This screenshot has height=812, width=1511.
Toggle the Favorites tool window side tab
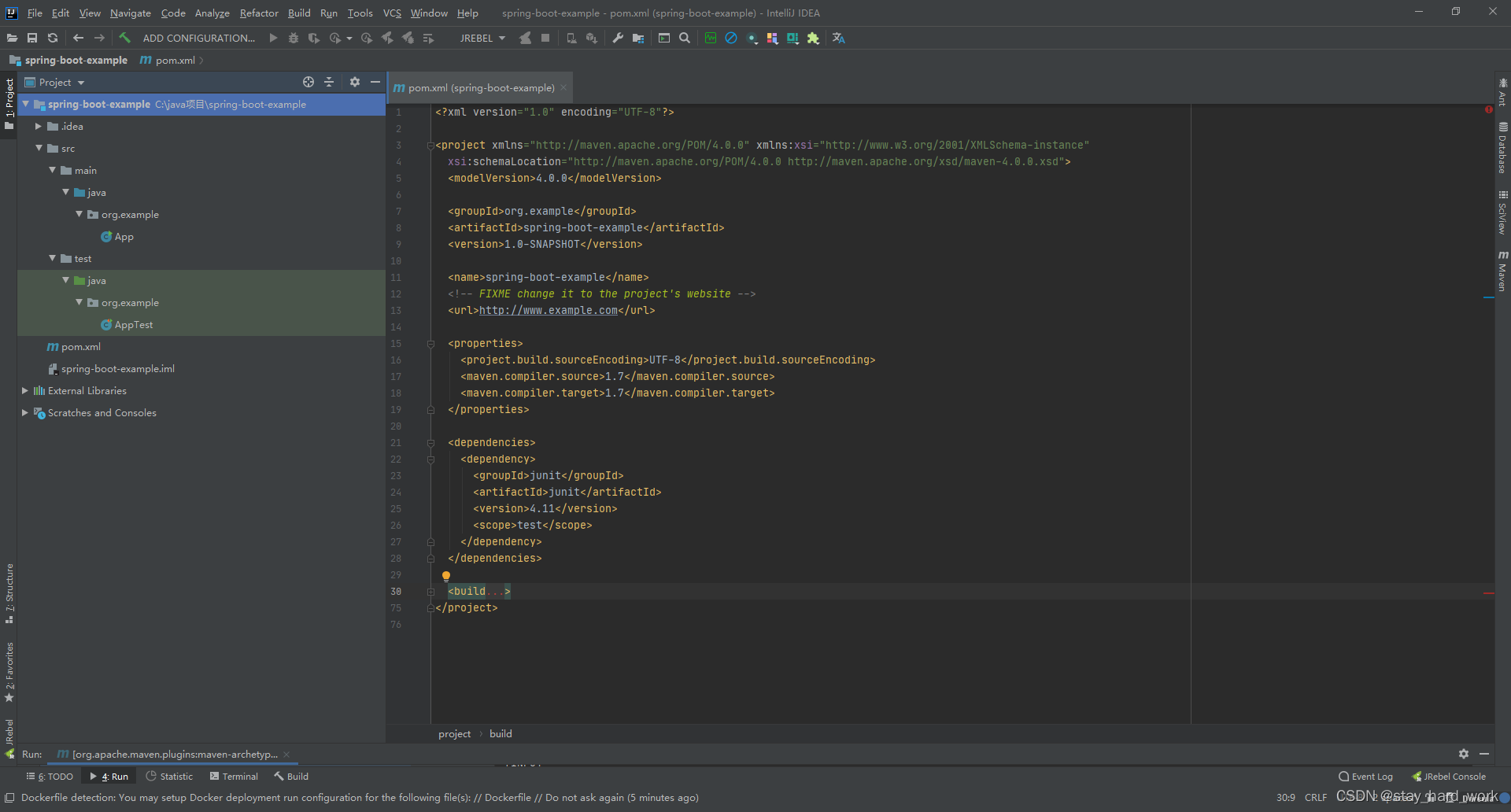pyautogui.click(x=9, y=672)
